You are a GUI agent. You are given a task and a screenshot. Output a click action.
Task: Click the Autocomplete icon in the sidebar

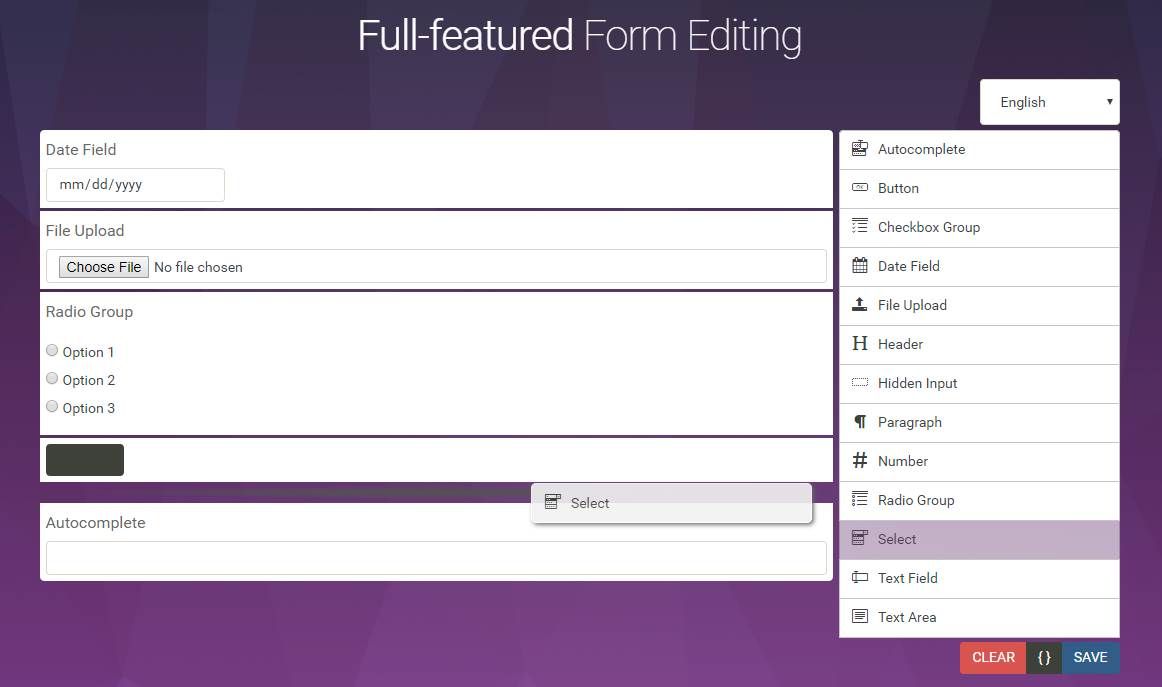coord(859,149)
